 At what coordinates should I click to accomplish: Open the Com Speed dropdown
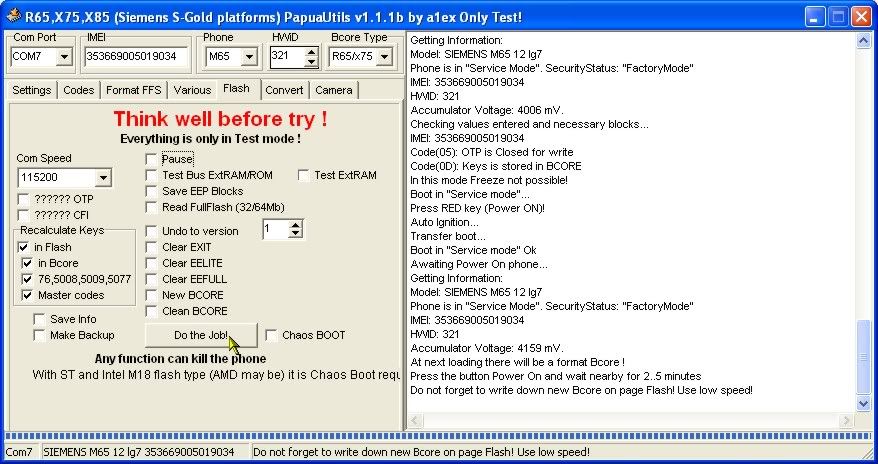pos(103,178)
